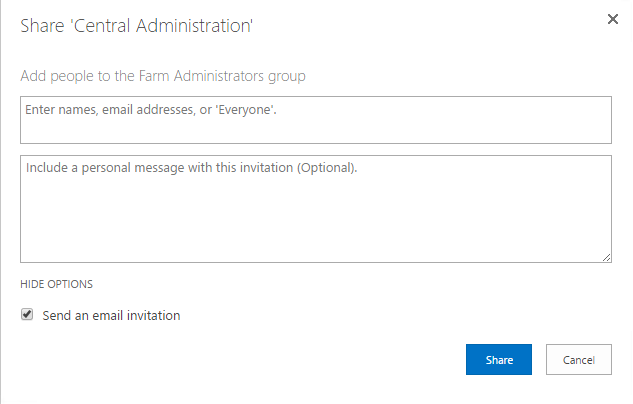Viewport: 633px width, 404px height.
Task: Abort sharing with the Cancel button
Action: pos(579,359)
